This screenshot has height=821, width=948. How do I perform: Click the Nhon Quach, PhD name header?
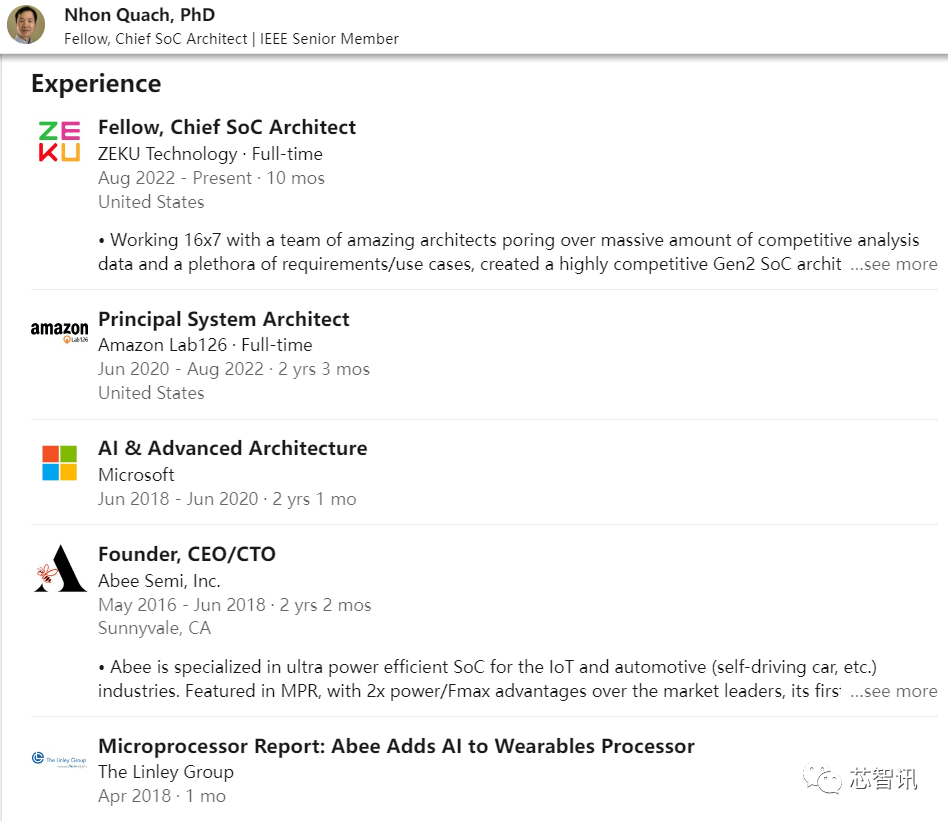pyautogui.click(x=140, y=15)
